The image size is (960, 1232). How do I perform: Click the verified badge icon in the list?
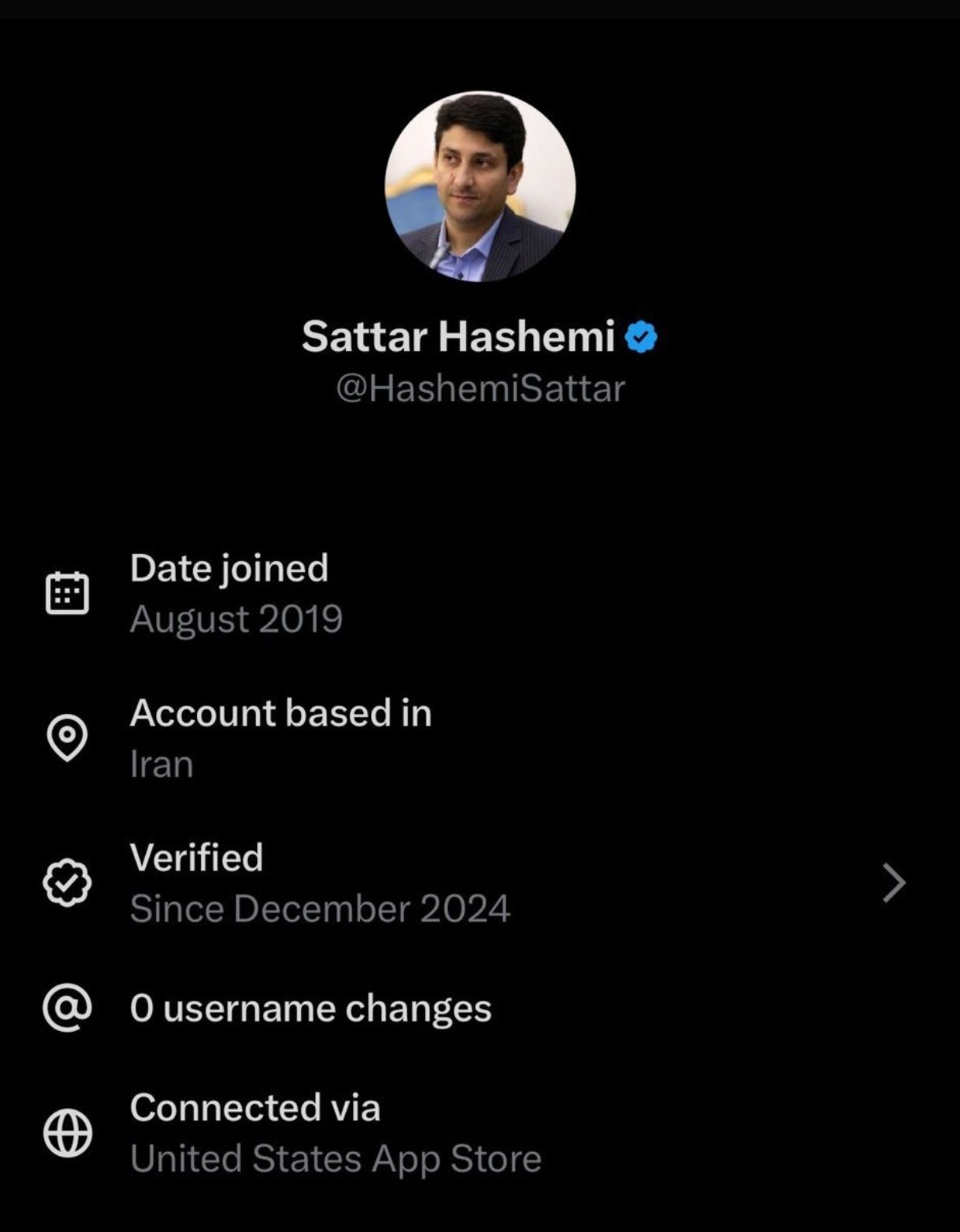tap(67, 882)
